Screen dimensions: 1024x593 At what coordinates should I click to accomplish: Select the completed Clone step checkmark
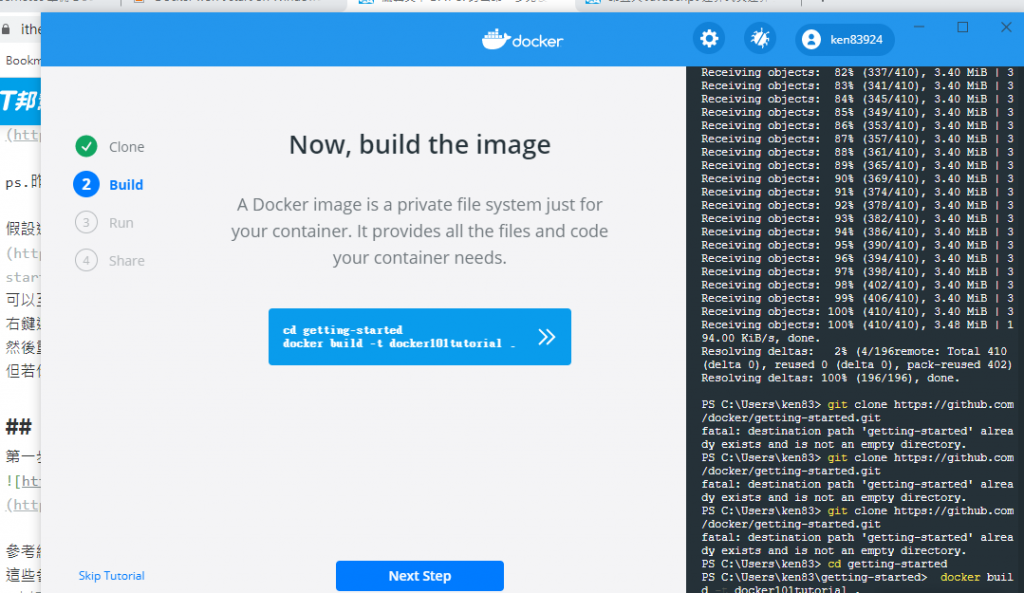(86, 146)
